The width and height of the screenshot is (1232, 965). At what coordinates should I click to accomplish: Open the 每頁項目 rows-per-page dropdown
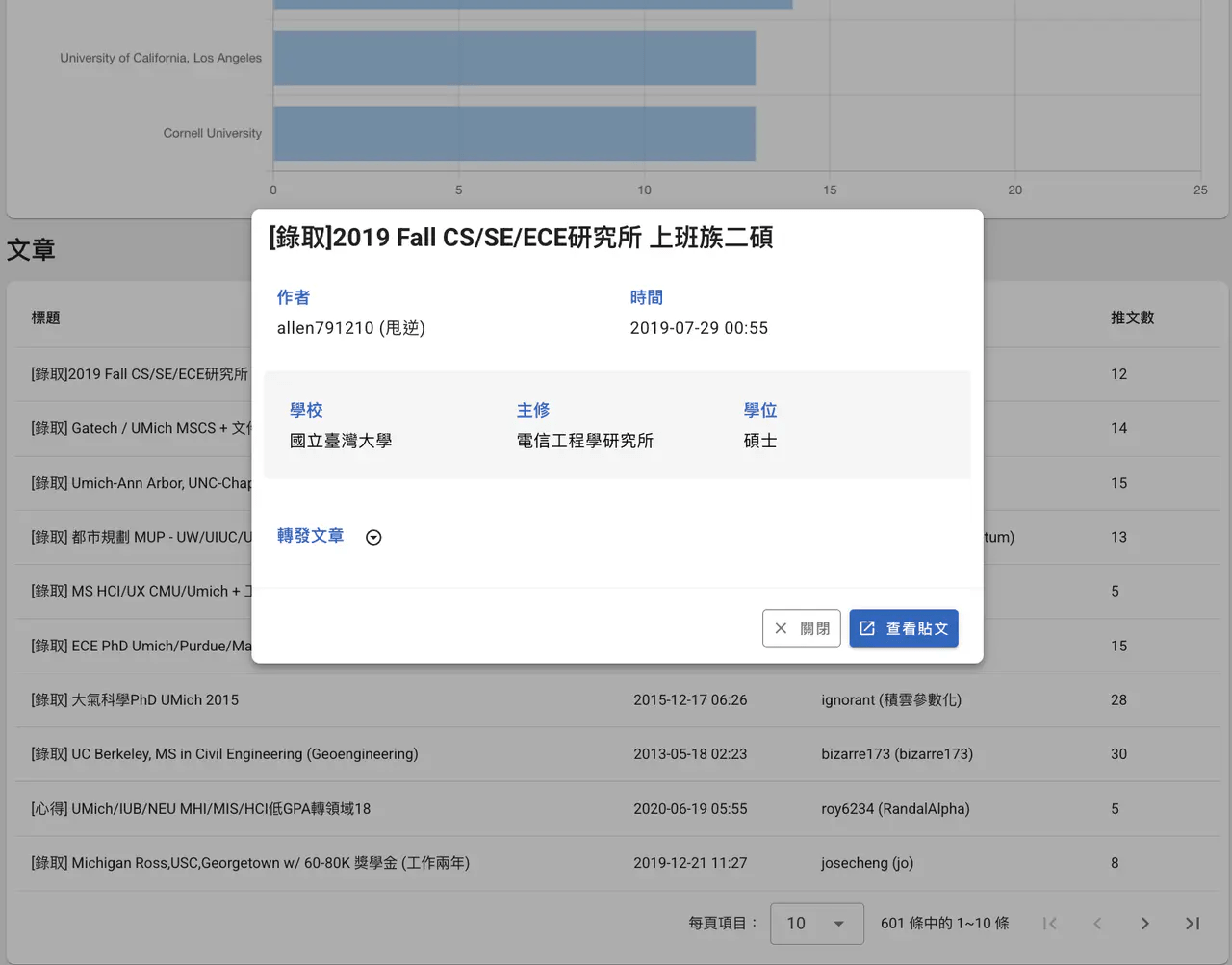[816, 924]
